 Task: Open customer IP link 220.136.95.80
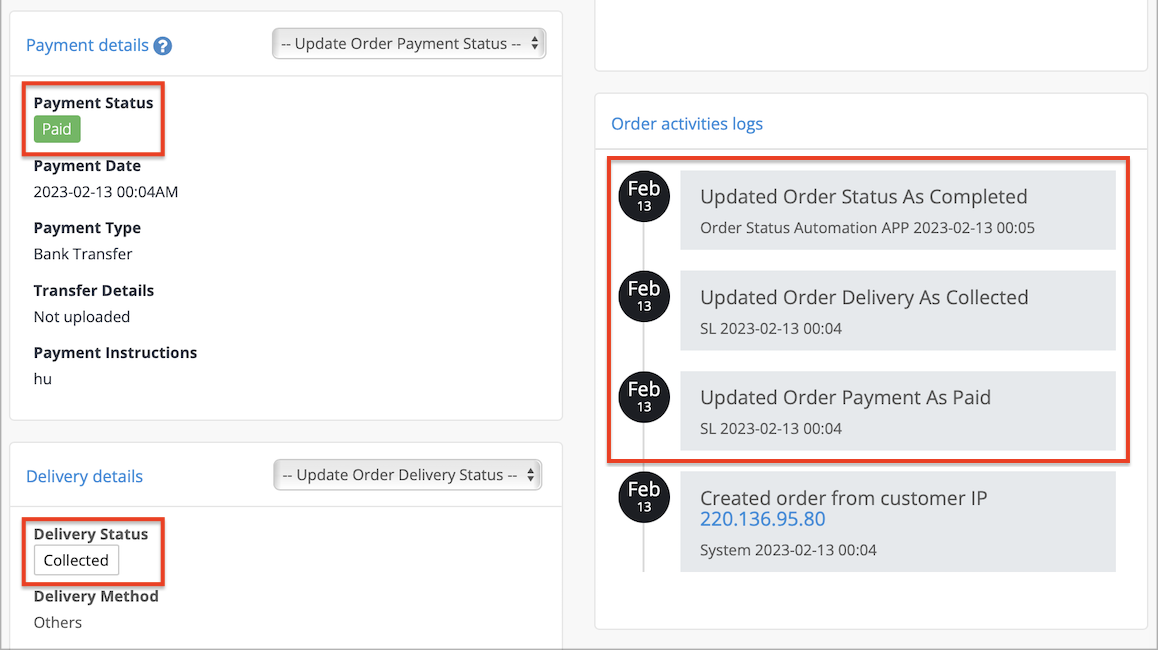point(763,519)
